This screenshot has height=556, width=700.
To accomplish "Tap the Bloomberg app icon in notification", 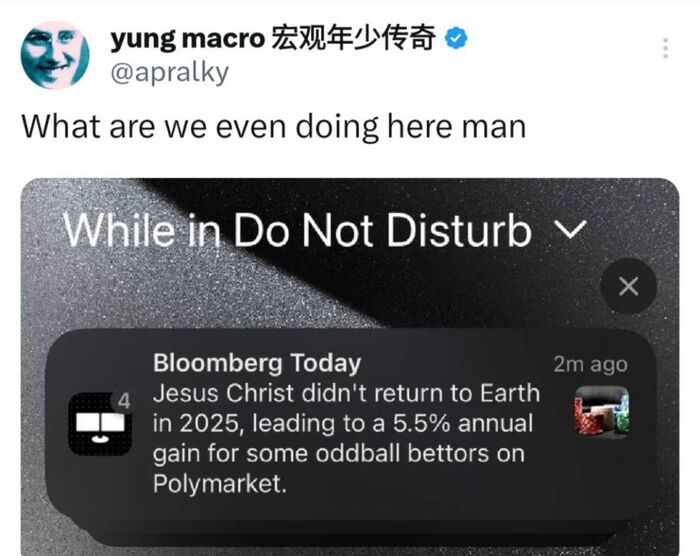I will point(100,424).
